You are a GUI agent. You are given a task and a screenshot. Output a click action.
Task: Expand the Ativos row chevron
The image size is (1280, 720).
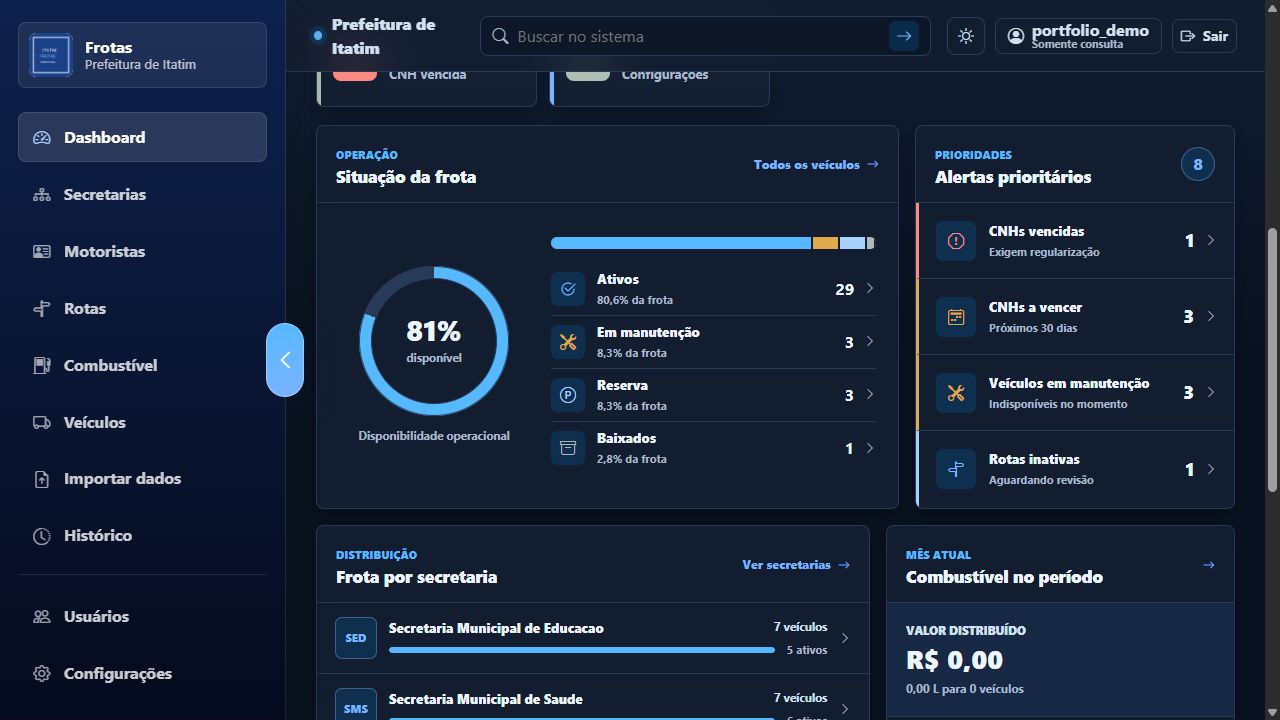tap(870, 289)
